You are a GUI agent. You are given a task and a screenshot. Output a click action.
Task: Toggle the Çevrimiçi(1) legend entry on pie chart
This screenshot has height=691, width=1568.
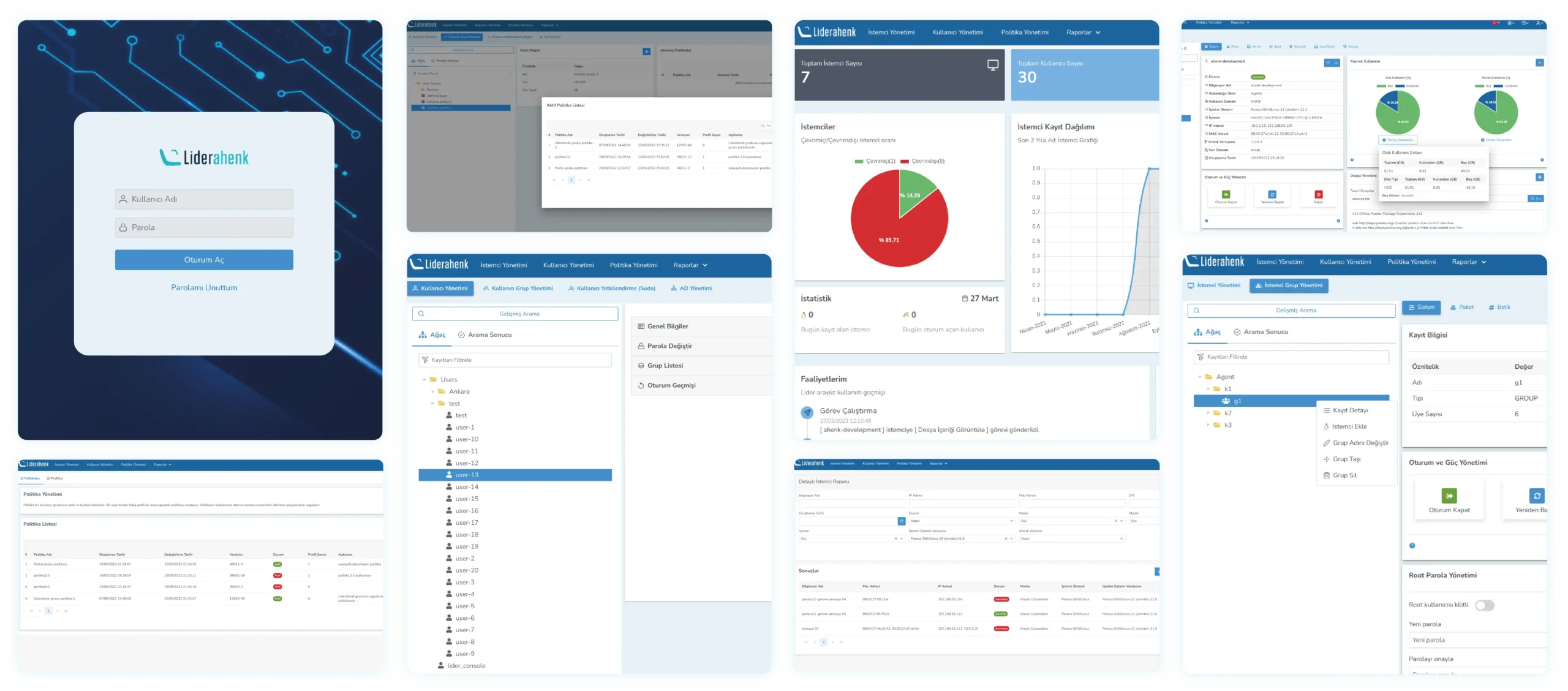tap(875, 161)
